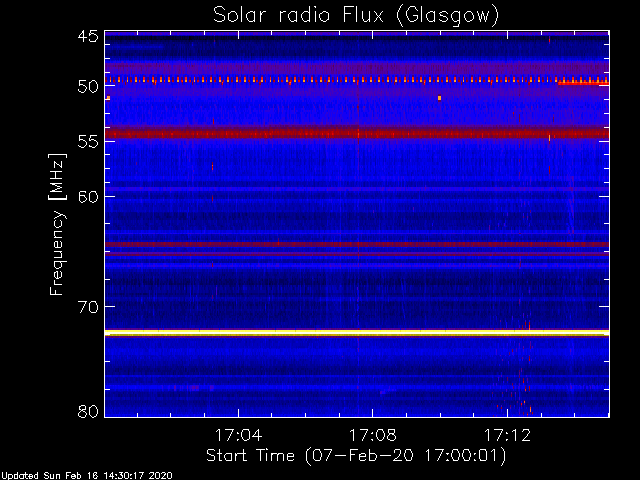Screen dimensions: 640x480
Task: Click the '55' frequency axis label
Action: coord(88,142)
